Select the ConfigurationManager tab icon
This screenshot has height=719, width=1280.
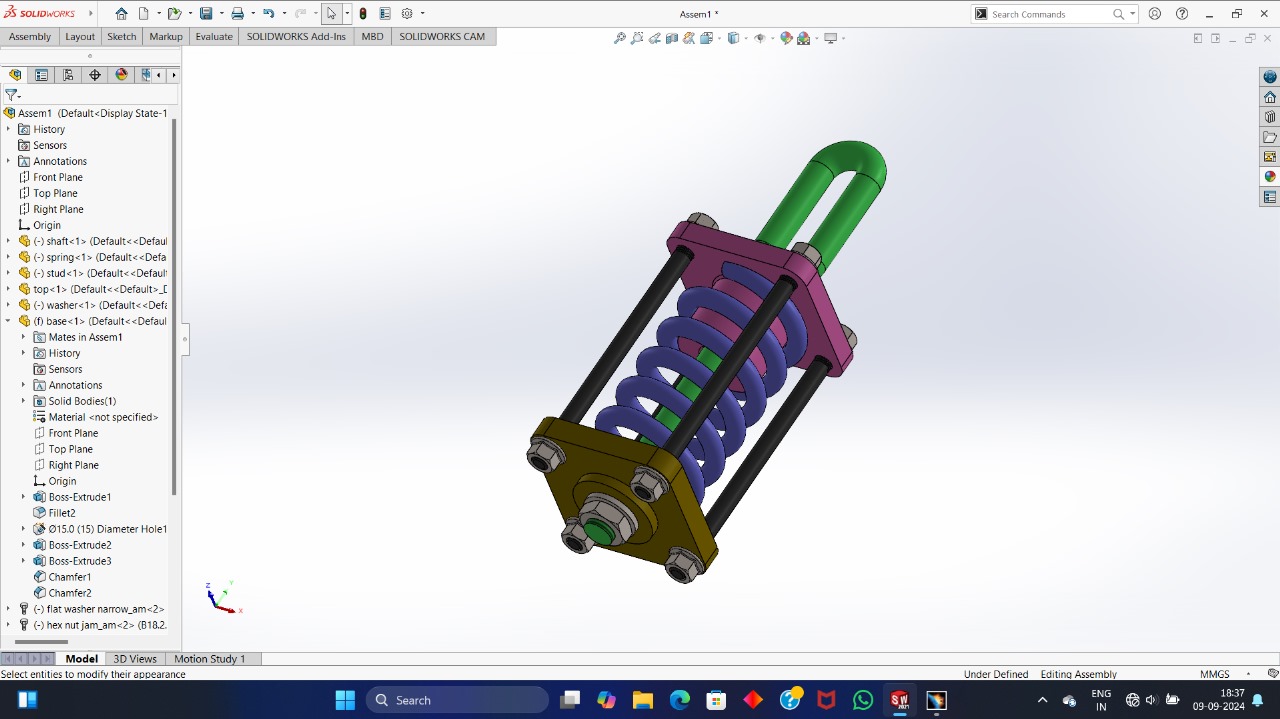[68, 75]
